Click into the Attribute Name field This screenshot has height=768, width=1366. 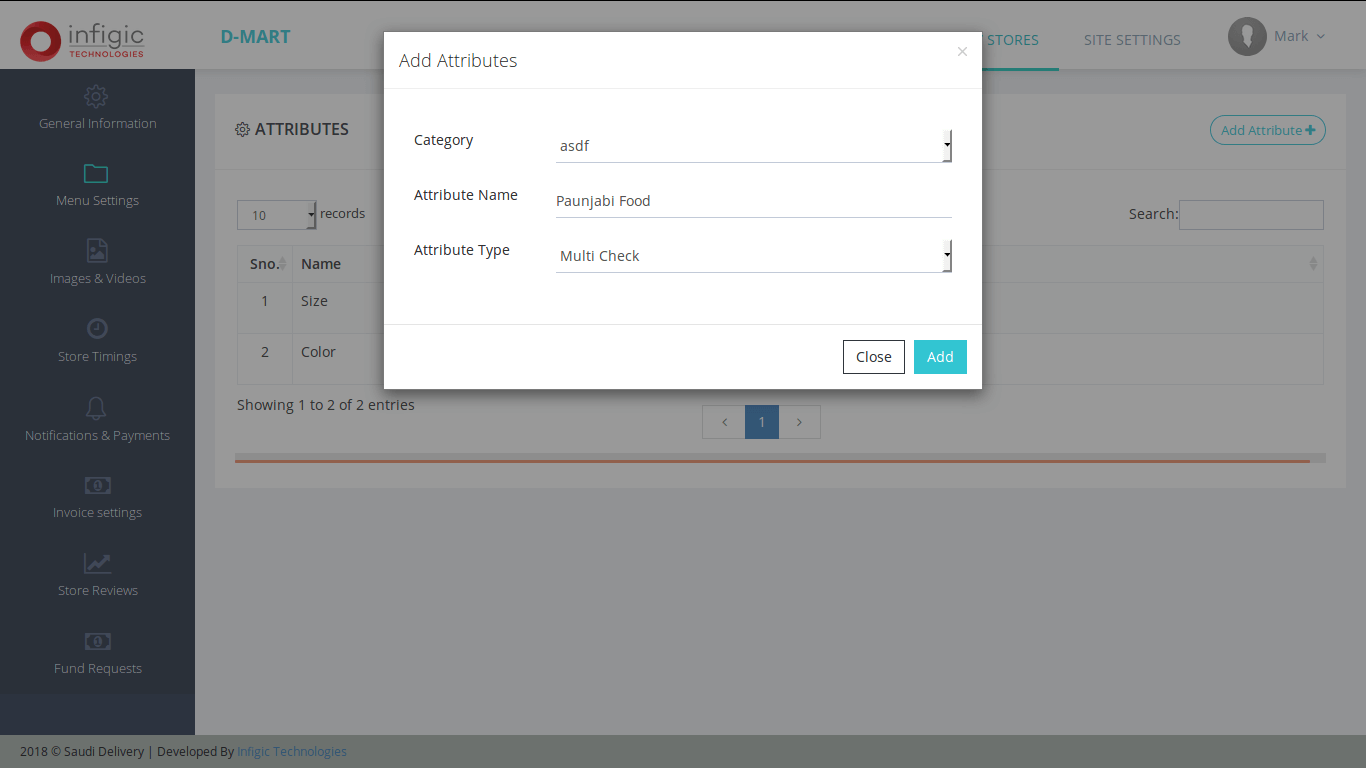[x=753, y=201]
